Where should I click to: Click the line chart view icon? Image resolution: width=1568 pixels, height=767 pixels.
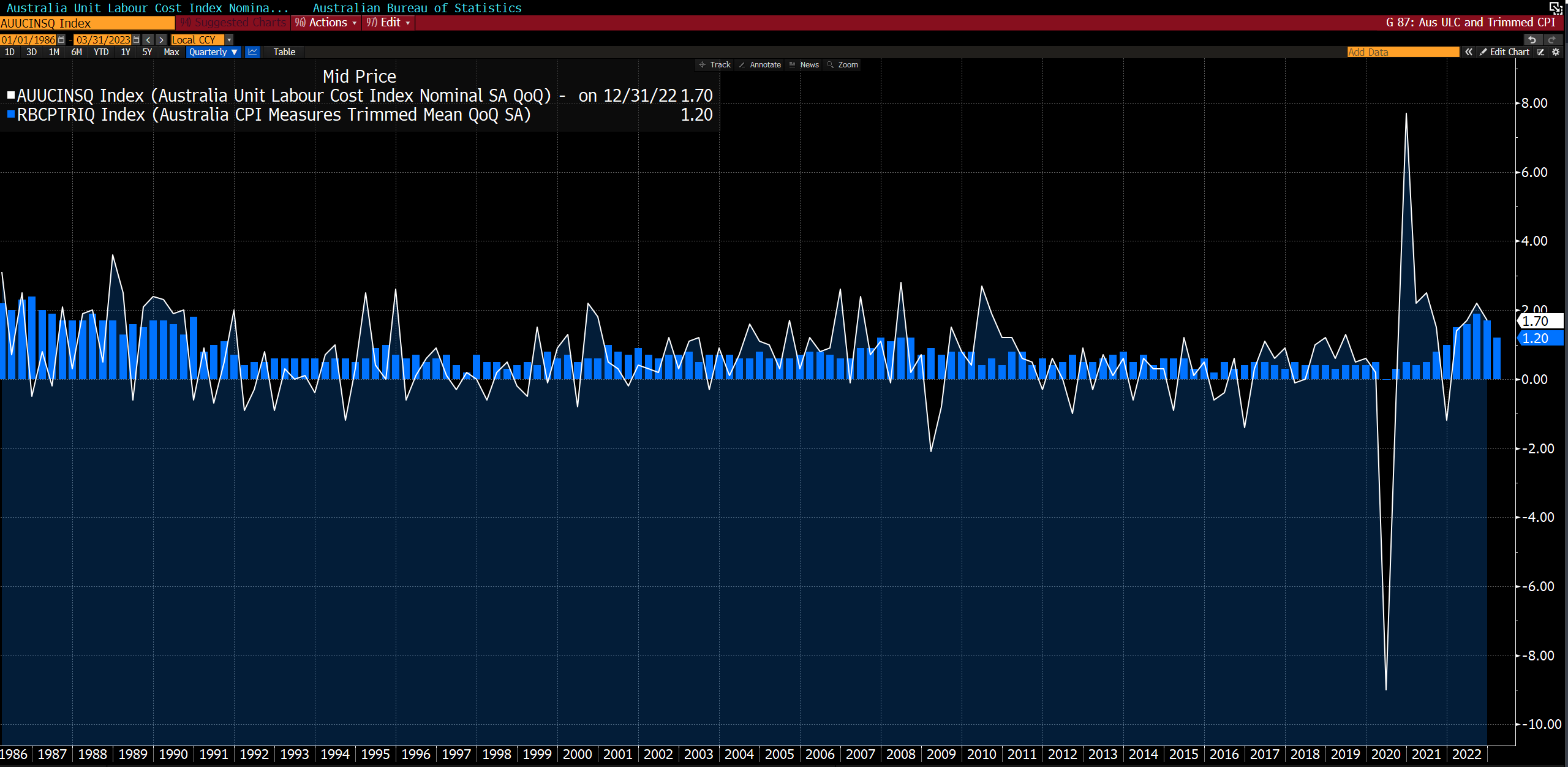pyautogui.click(x=252, y=52)
